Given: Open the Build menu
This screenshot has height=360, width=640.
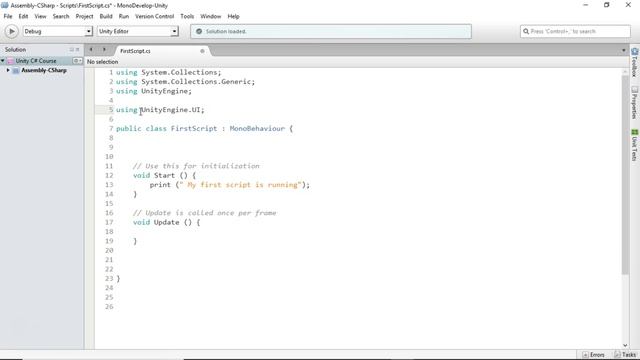Looking at the screenshot, I should point(106,16).
